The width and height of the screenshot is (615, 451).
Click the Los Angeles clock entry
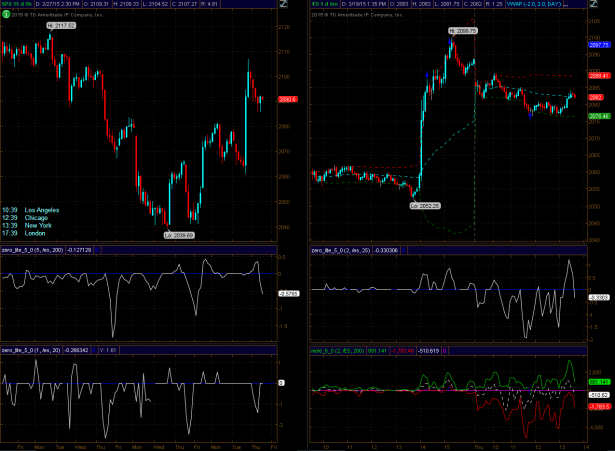point(31,210)
